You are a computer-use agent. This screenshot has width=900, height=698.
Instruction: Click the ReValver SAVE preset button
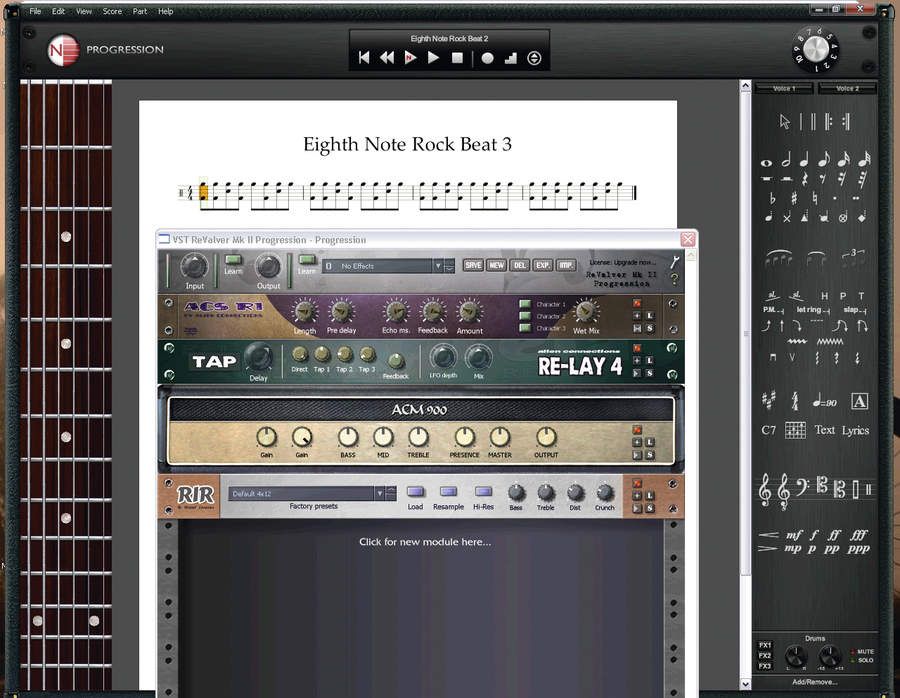pyautogui.click(x=473, y=265)
